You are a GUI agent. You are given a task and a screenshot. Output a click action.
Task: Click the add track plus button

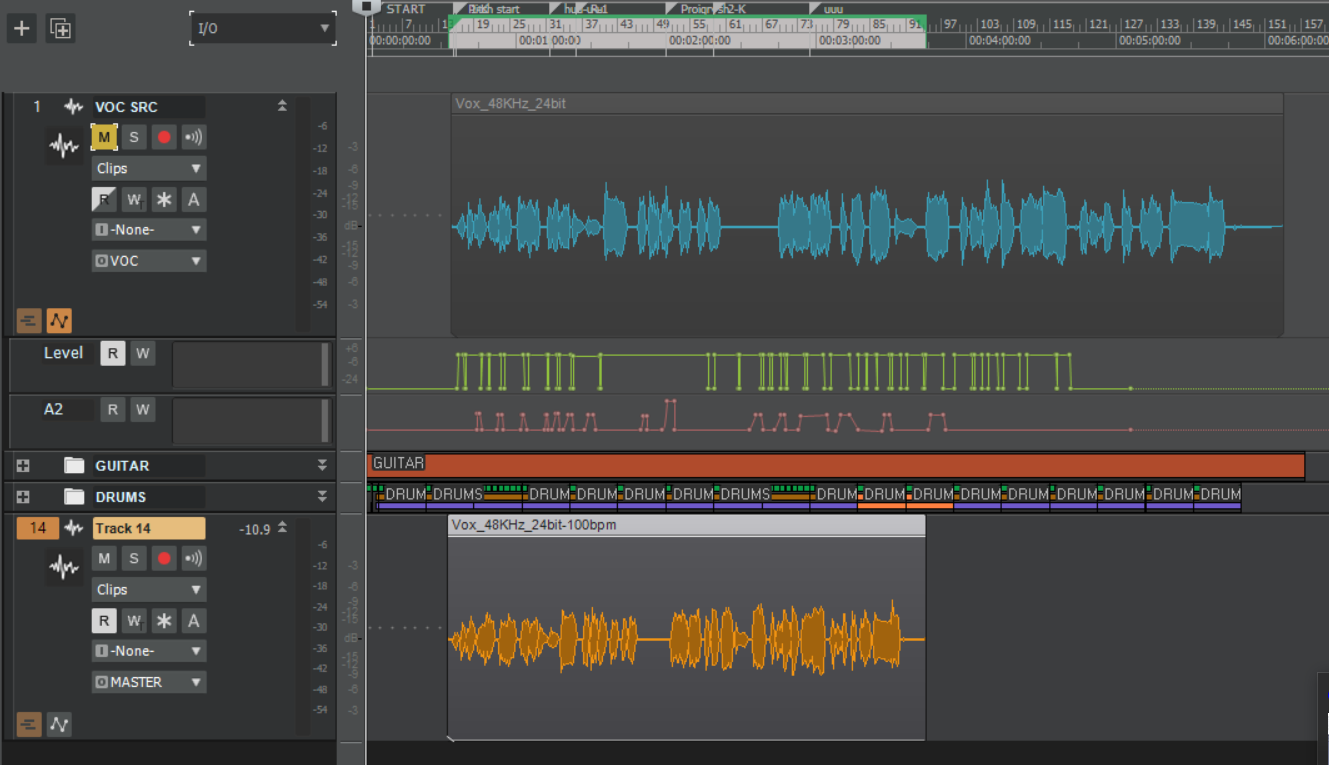pos(22,29)
